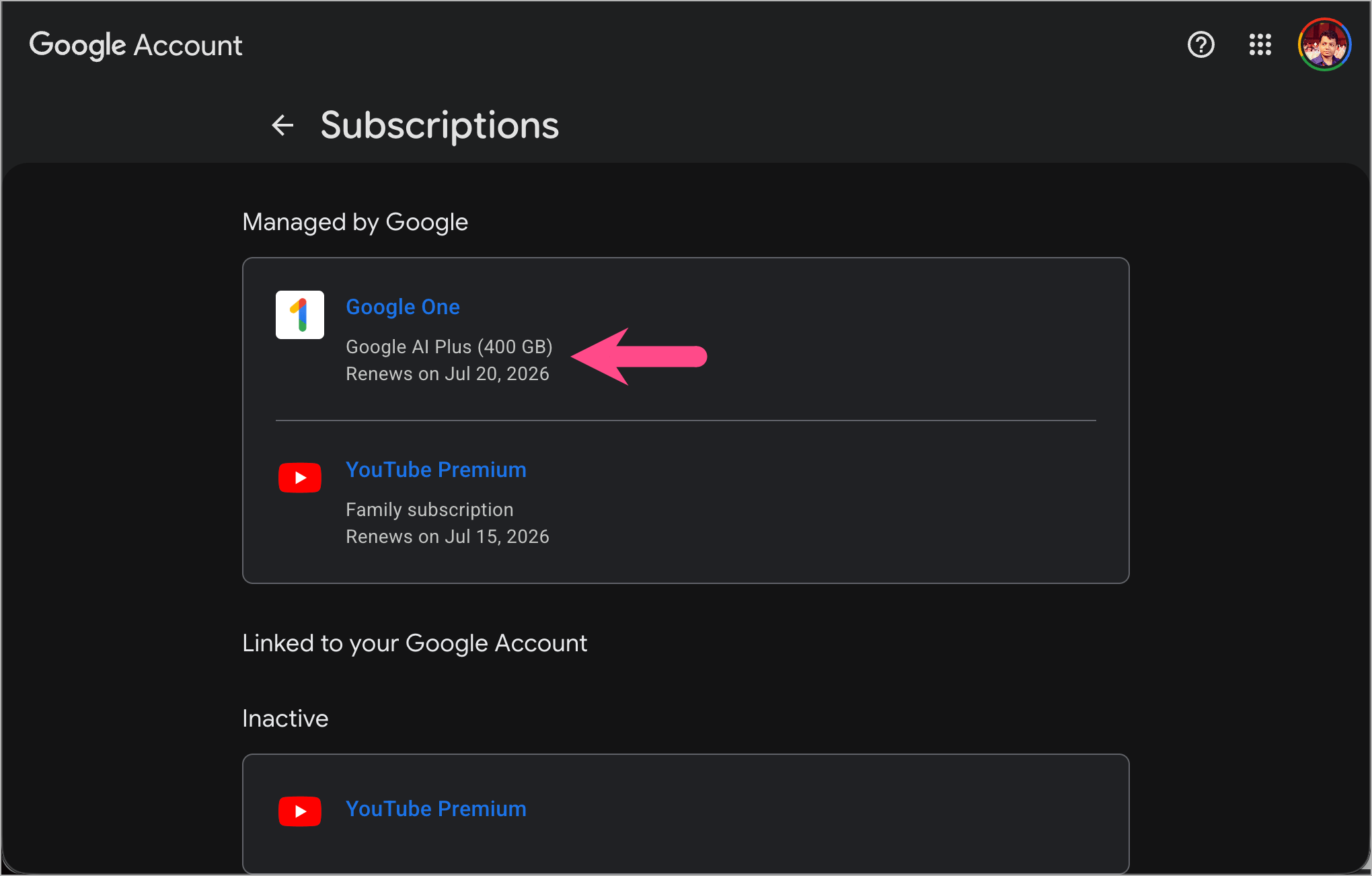Go back using the left arrow
Image resolution: width=1372 pixels, height=876 pixels.
click(282, 125)
